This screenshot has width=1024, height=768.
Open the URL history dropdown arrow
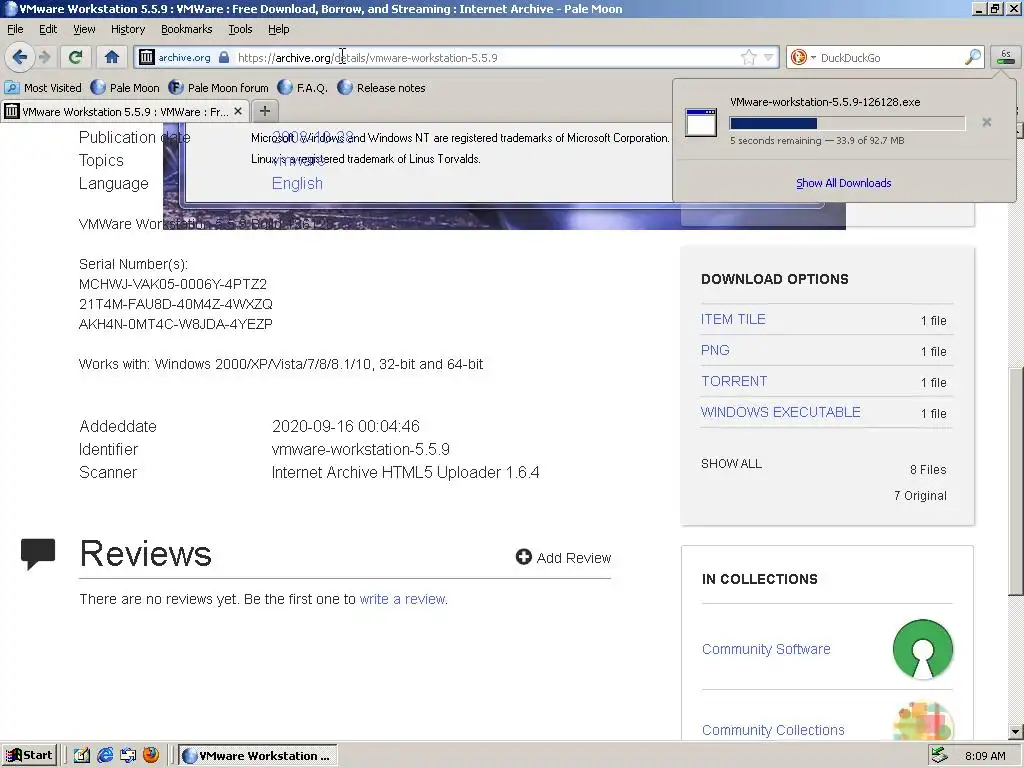pyautogui.click(x=769, y=57)
